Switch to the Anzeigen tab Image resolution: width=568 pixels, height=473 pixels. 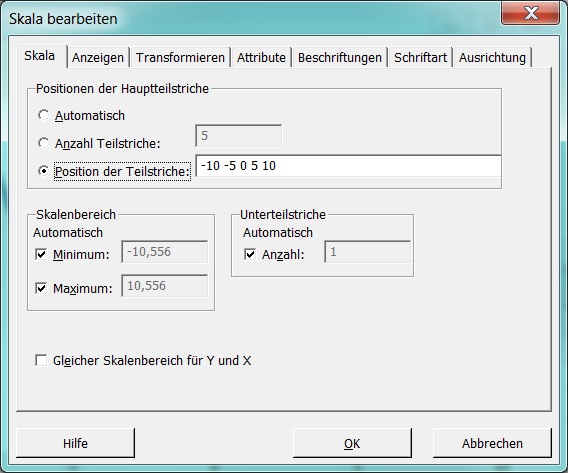click(98, 58)
